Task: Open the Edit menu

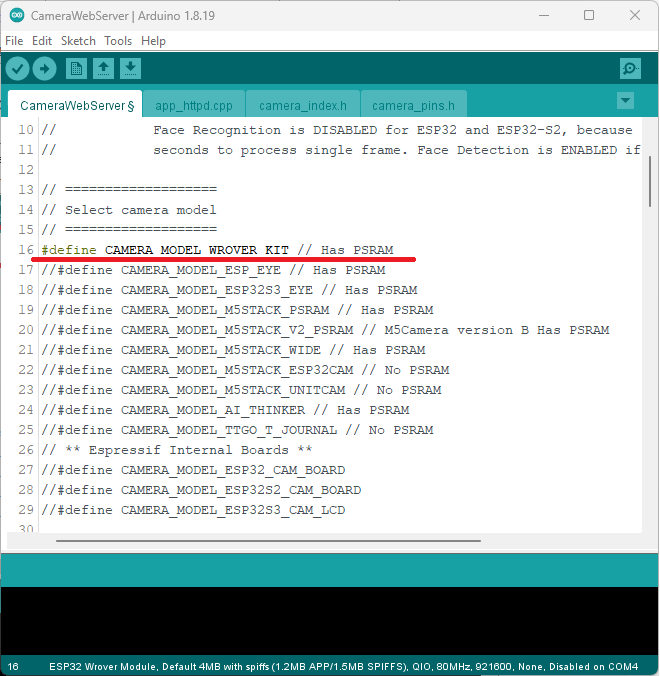Action: [42, 41]
